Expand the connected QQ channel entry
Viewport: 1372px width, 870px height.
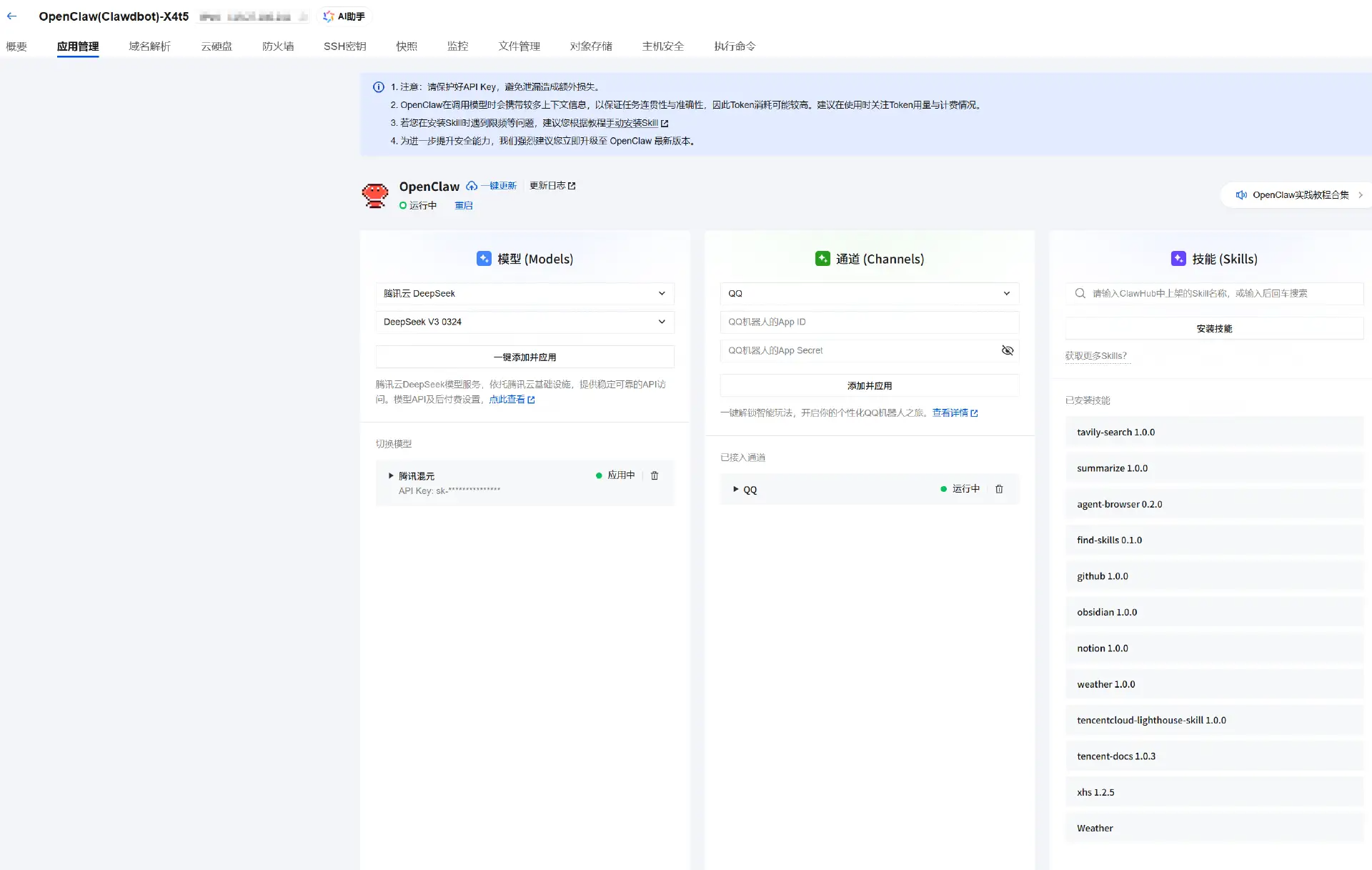click(x=735, y=489)
